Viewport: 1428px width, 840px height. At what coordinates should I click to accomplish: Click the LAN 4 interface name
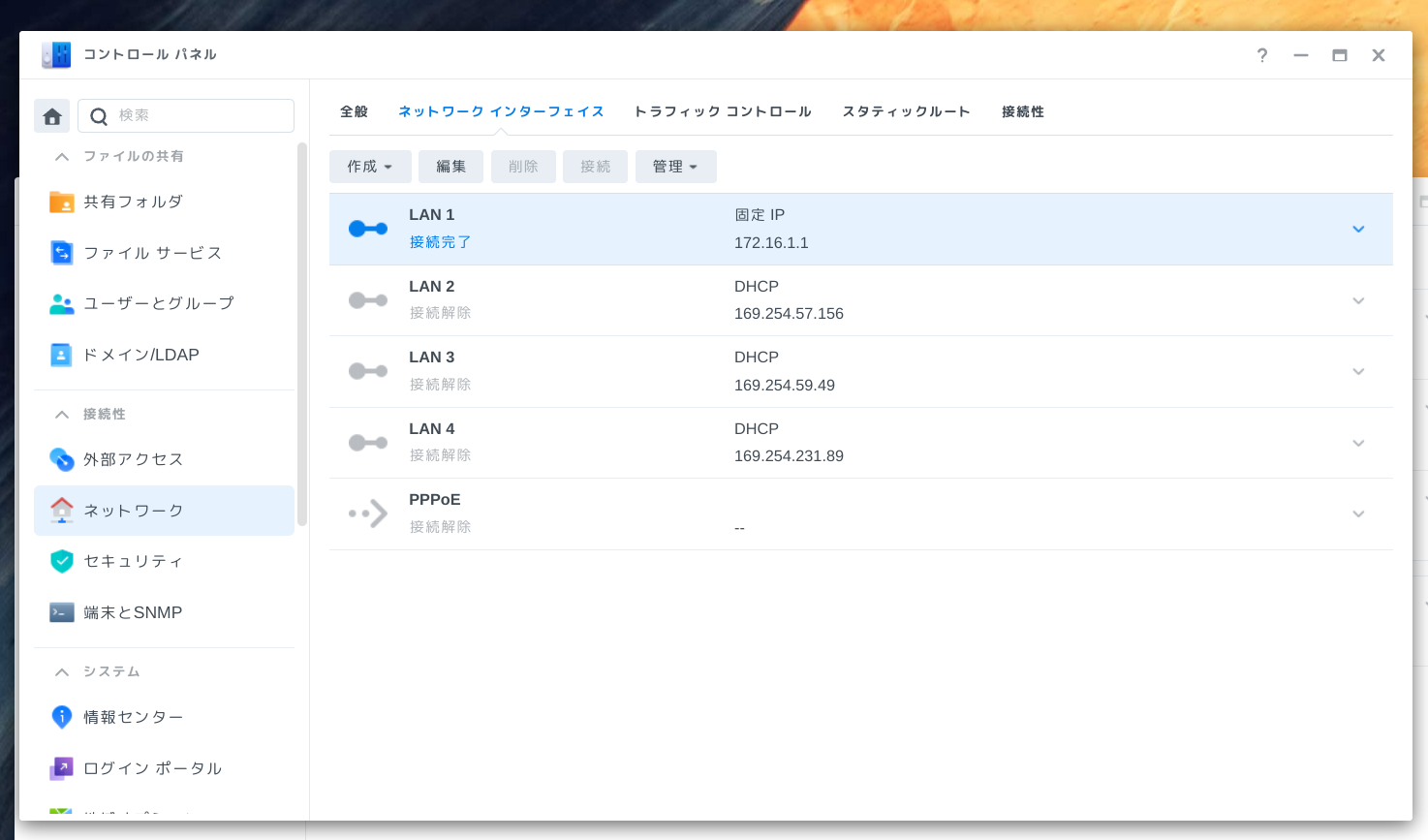[x=431, y=429]
